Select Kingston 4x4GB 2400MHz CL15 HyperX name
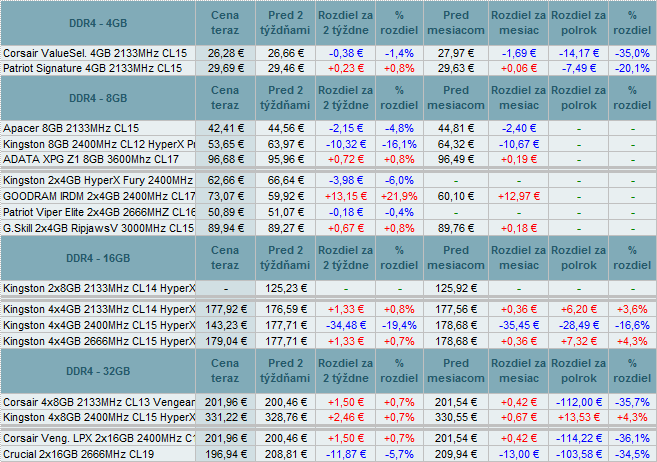This screenshot has height=462, width=657. pyautogui.click(x=99, y=325)
